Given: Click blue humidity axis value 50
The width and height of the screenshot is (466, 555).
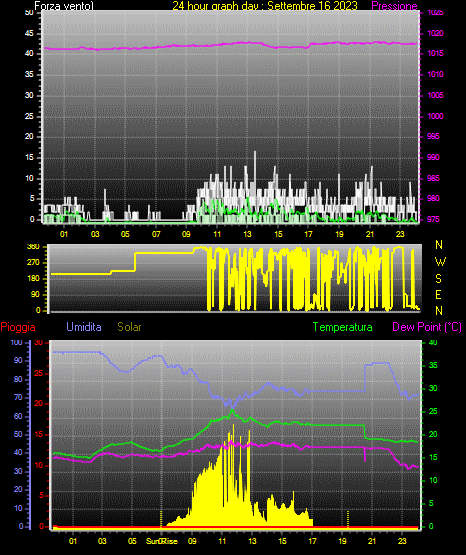Looking at the screenshot, I should [x=18, y=434].
